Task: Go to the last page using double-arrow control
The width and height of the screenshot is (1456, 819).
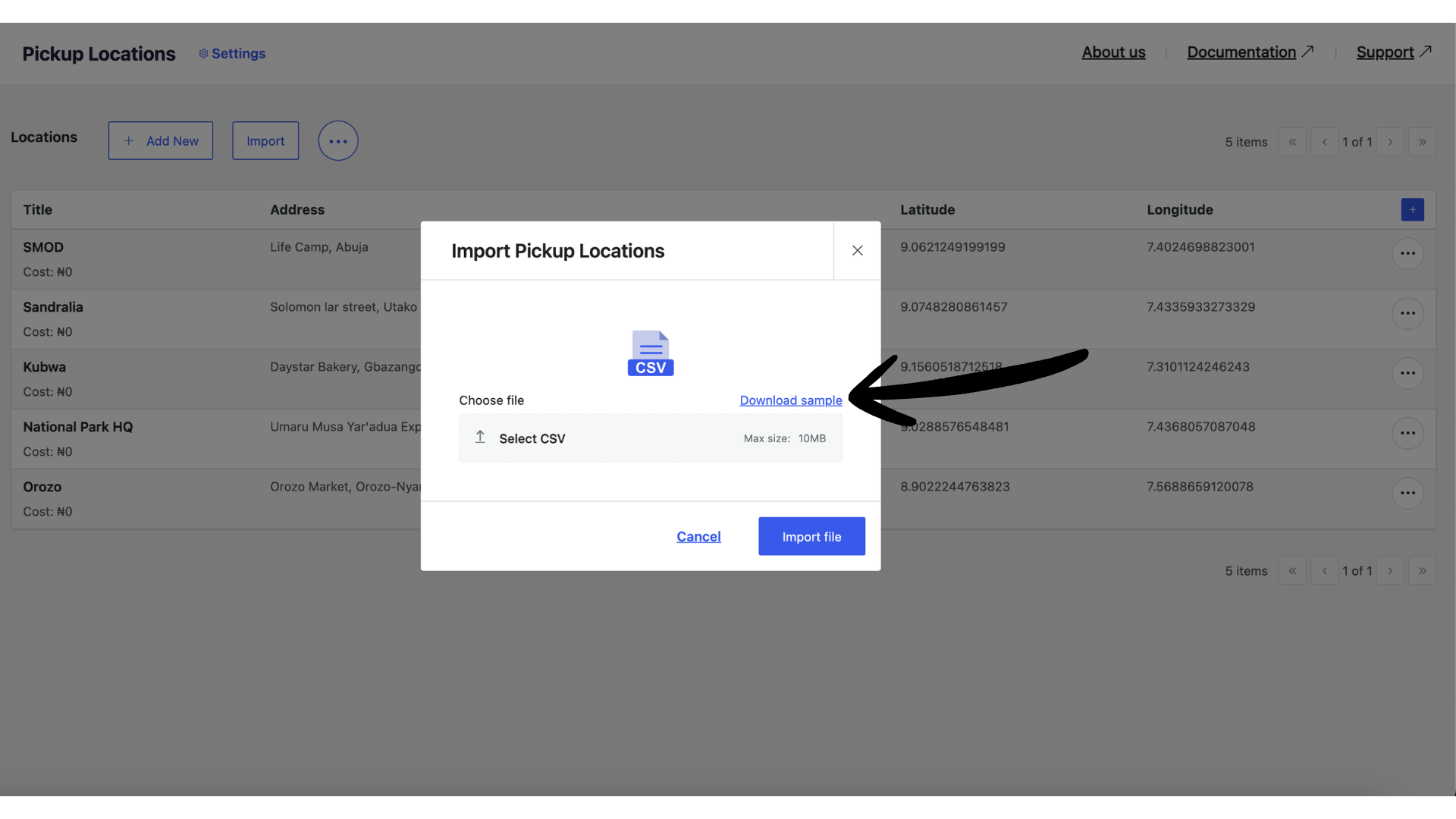Action: [x=1422, y=141]
